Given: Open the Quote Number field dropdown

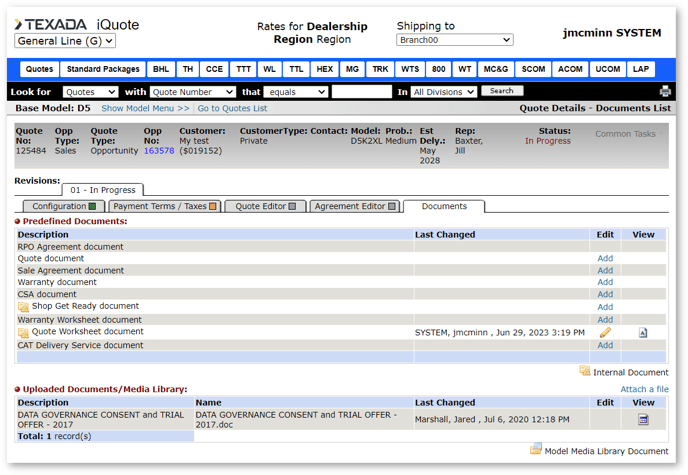Looking at the screenshot, I should [x=193, y=92].
